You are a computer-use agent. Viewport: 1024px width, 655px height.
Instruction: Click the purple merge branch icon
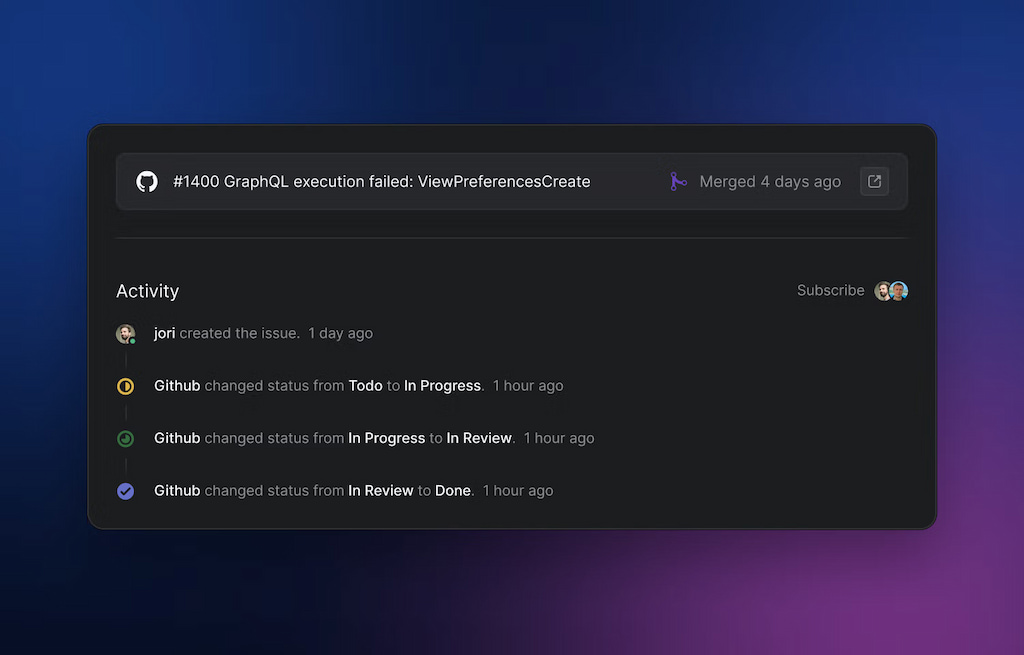pyautogui.click(x=678, y=182)
